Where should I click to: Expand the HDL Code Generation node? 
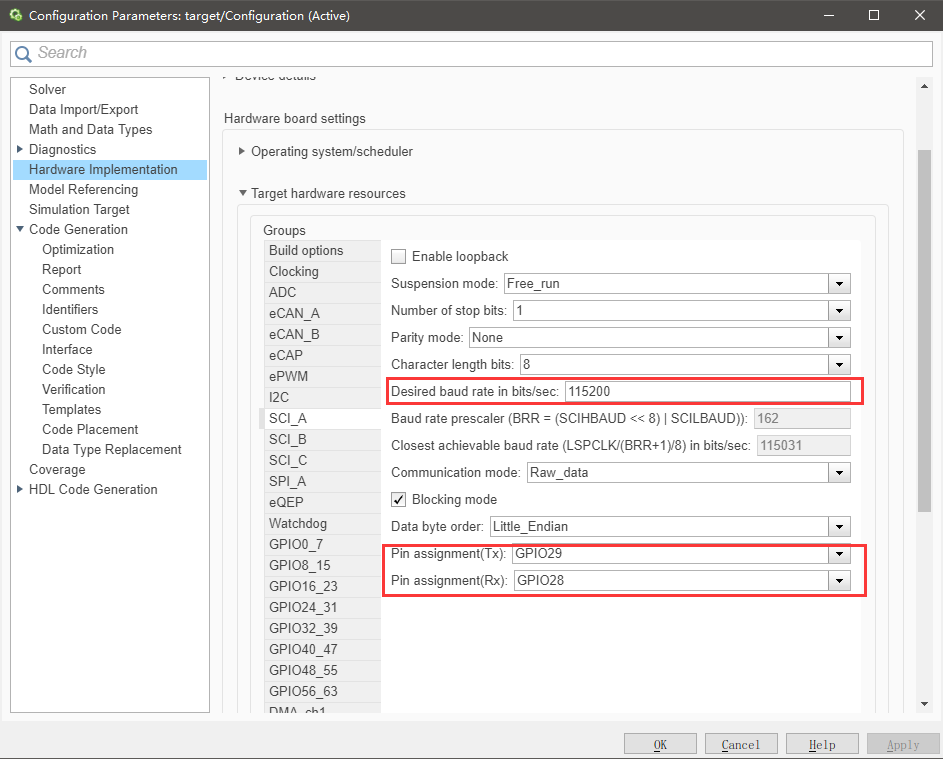tap(19, 490)
